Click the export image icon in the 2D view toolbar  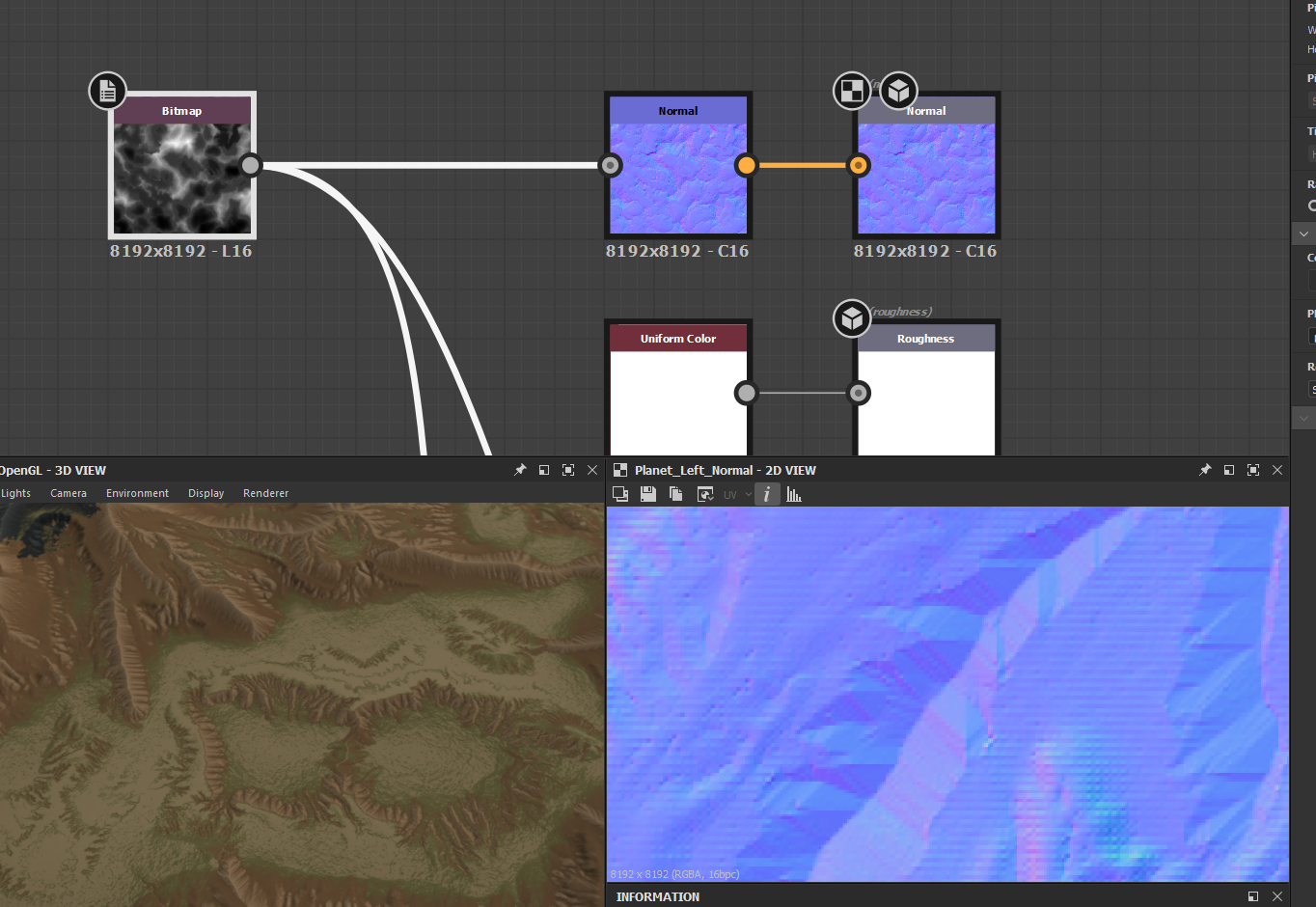[620, 494]
